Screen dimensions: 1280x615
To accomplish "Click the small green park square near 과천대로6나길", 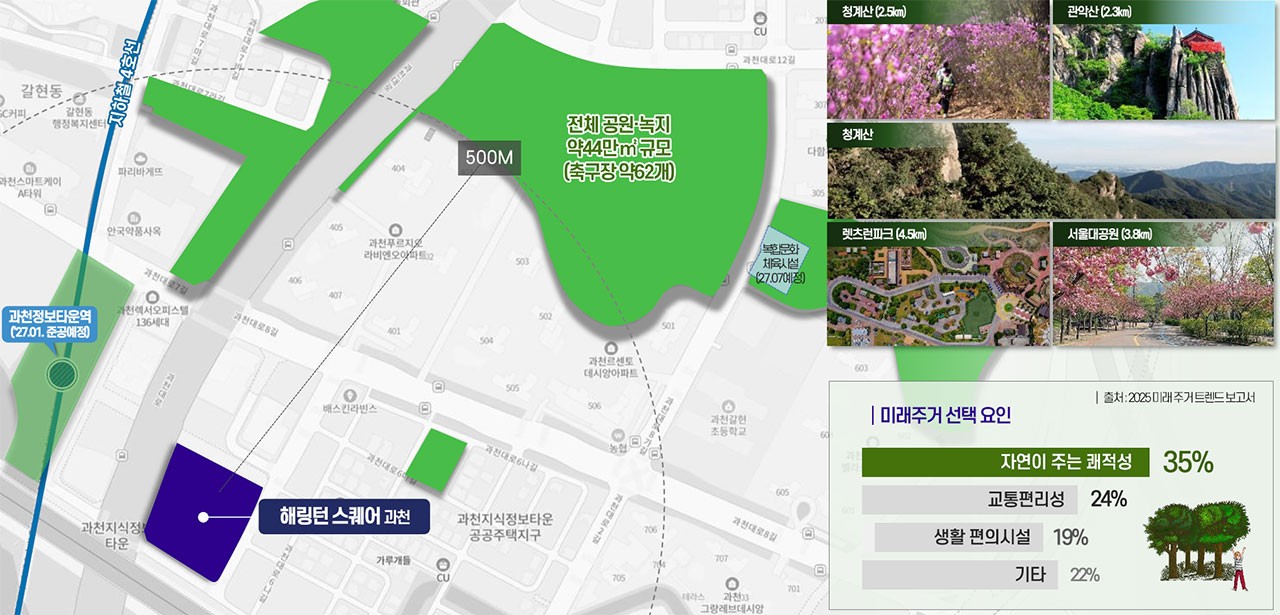I will click(x=436, y=460).
